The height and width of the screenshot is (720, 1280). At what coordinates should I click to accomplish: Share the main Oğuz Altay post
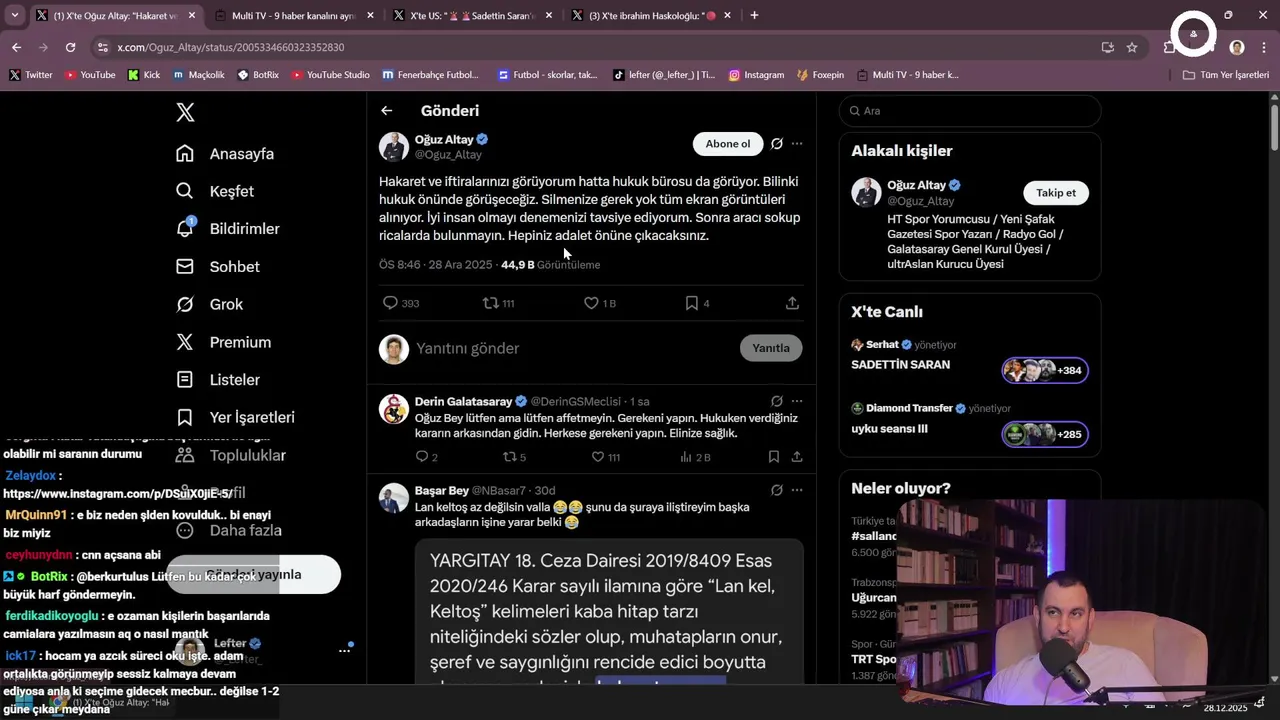[792, 303]
